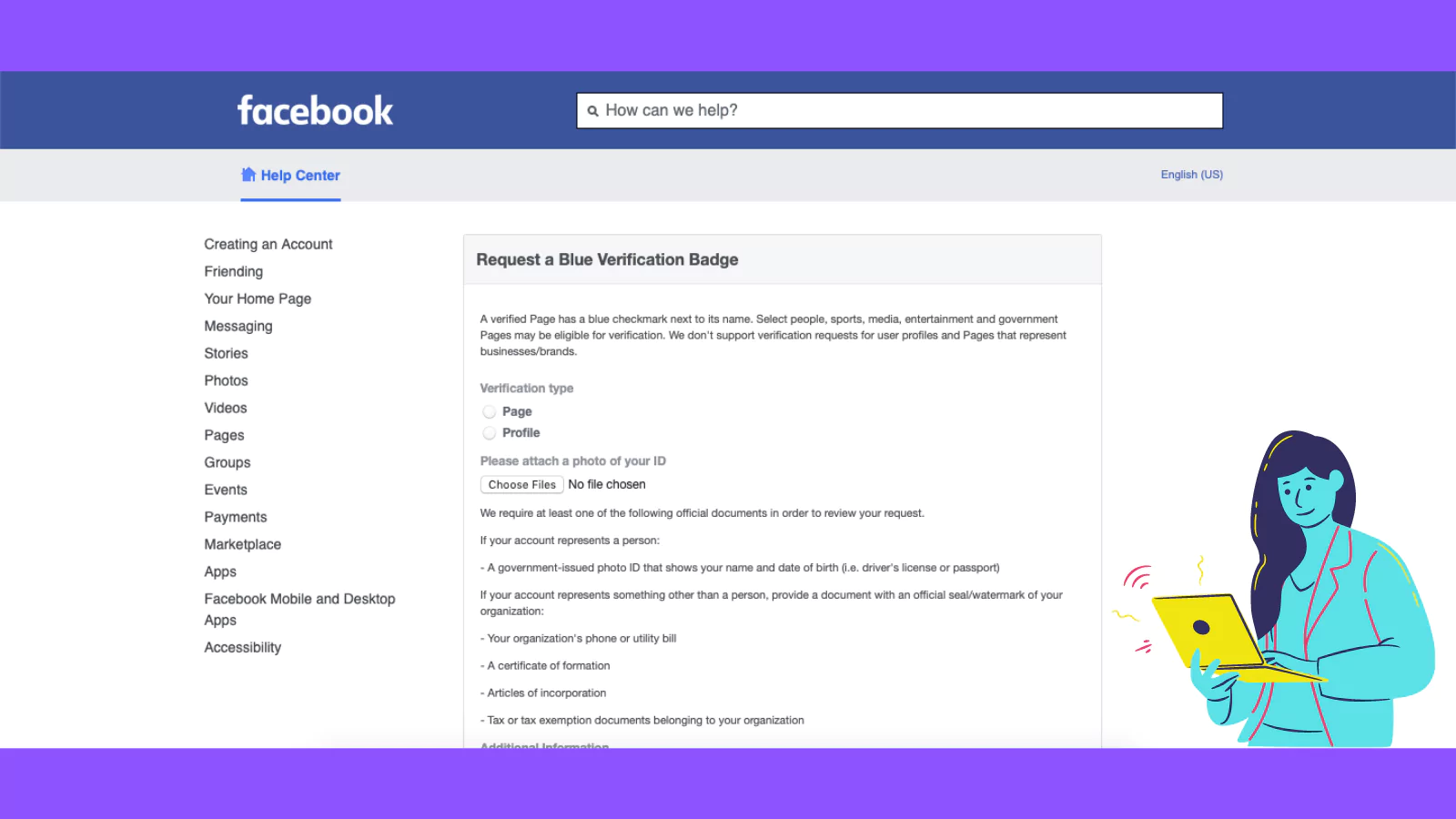
Task: Open the Friending help topic
Action: (x=234, y=271)
